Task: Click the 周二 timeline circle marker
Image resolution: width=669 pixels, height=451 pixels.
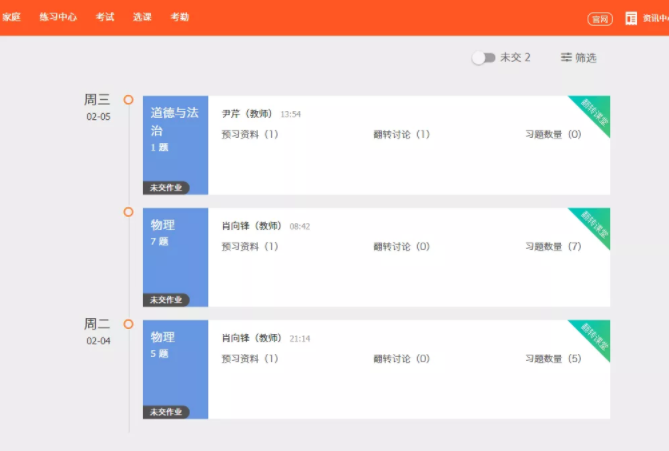Action: point(128,324)
